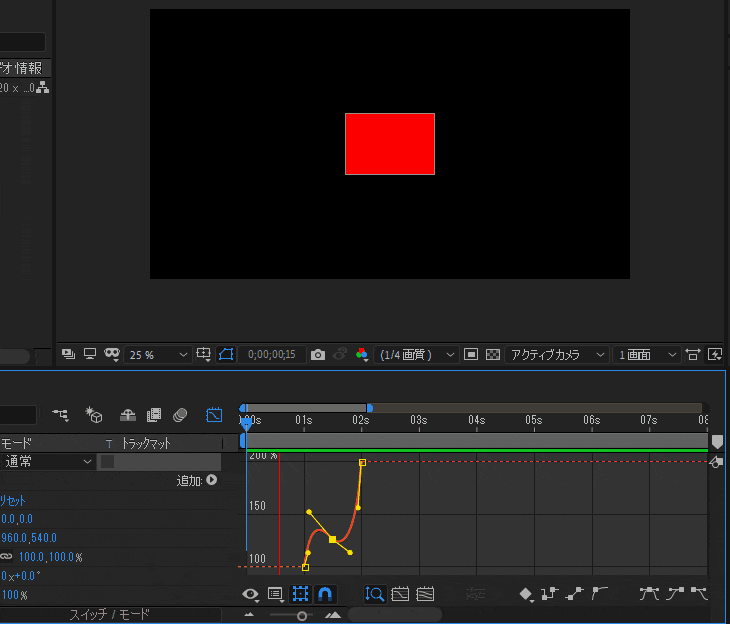Click the bottom keyframe at 100%
This screenshot has width=730, height=624.
(305, 567)
